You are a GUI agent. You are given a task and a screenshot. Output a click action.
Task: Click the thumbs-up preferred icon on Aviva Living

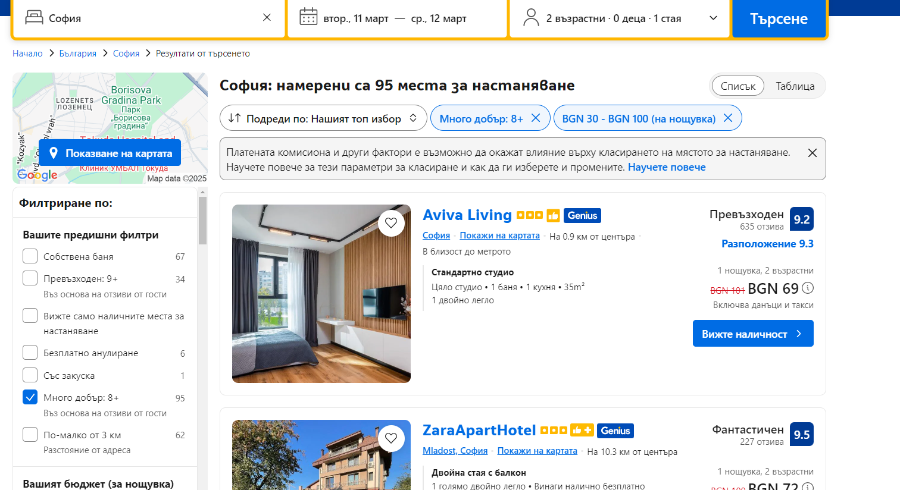click(x=553, y=216)
